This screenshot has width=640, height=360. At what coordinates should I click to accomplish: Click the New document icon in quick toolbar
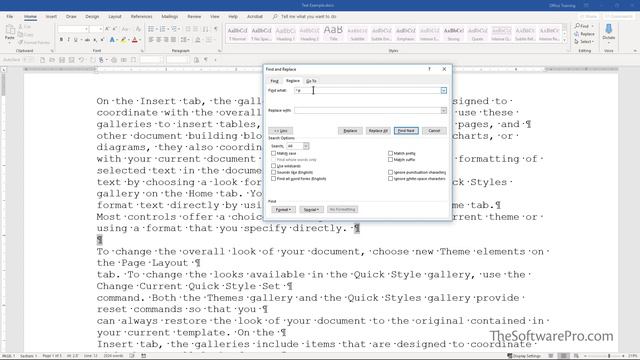pos(42,60)
